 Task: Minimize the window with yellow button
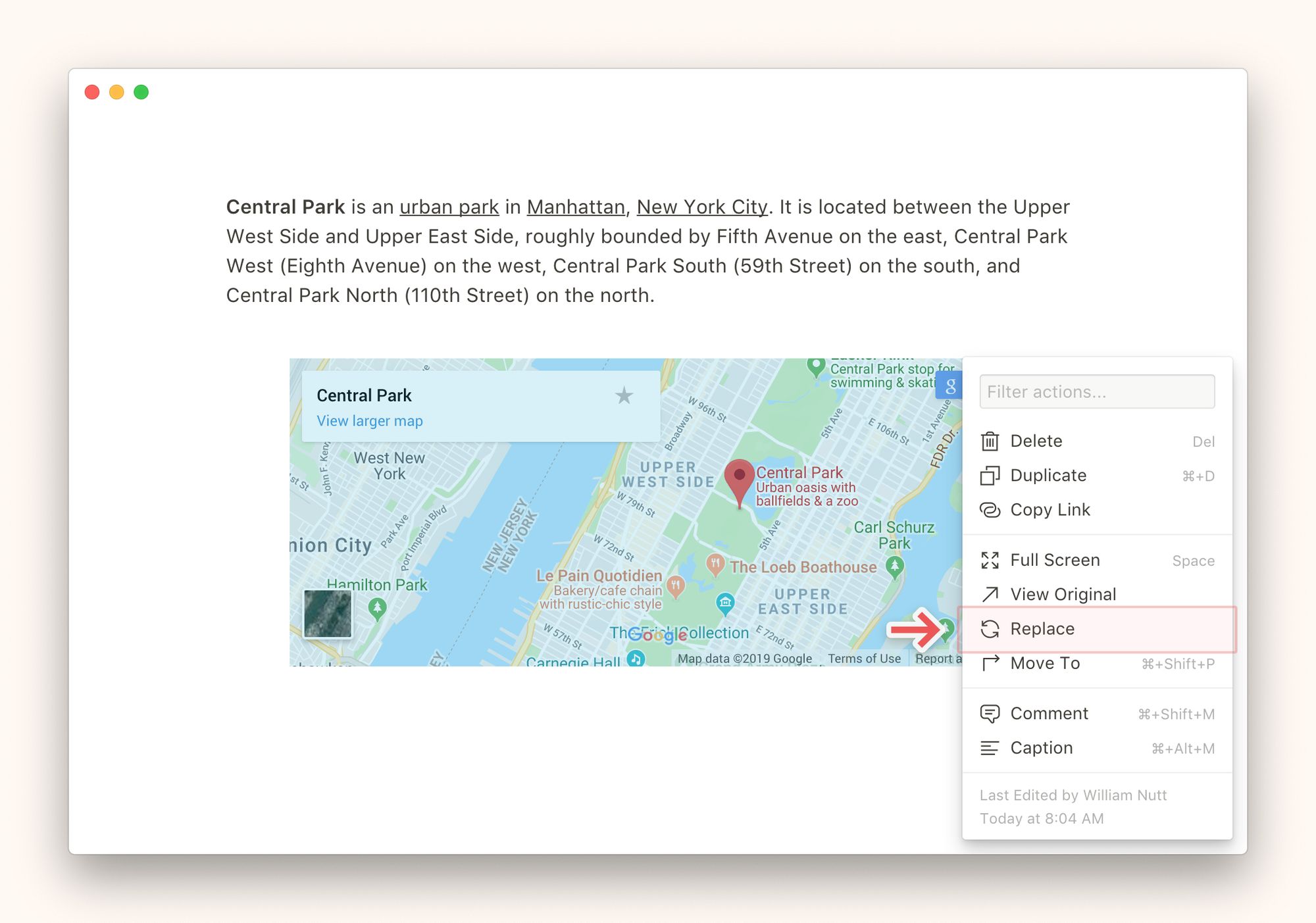click(116, 92)
